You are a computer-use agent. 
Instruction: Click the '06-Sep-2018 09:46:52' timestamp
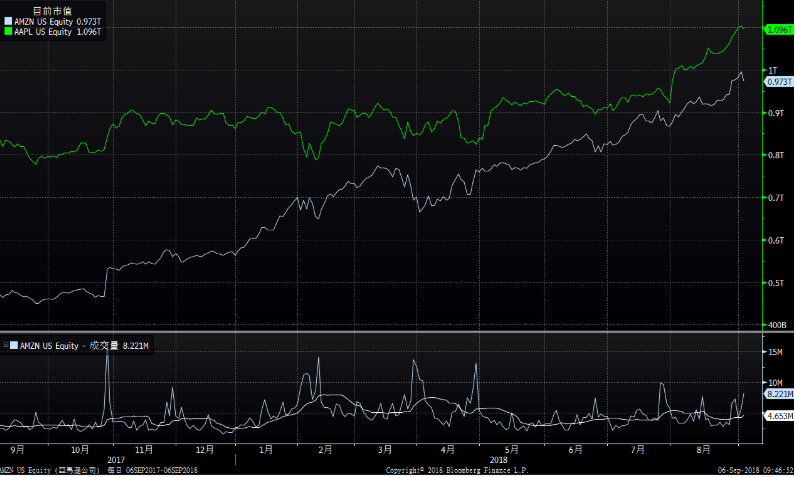tap(755, 470)
